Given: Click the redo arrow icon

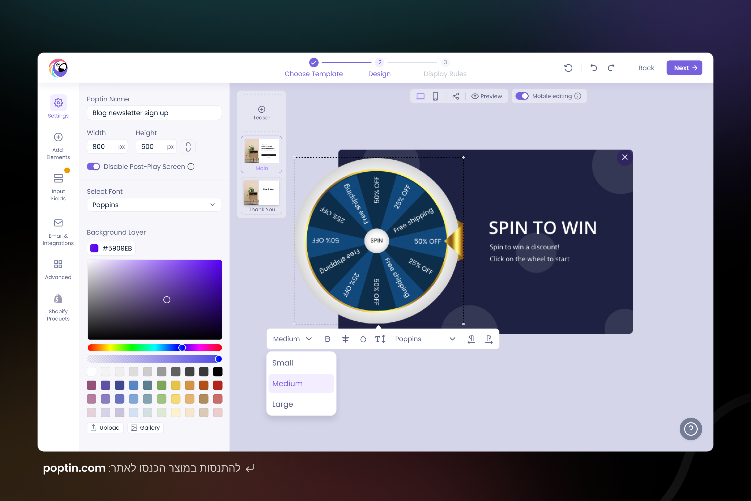Looking at the screenshot, I should [609, 68].
